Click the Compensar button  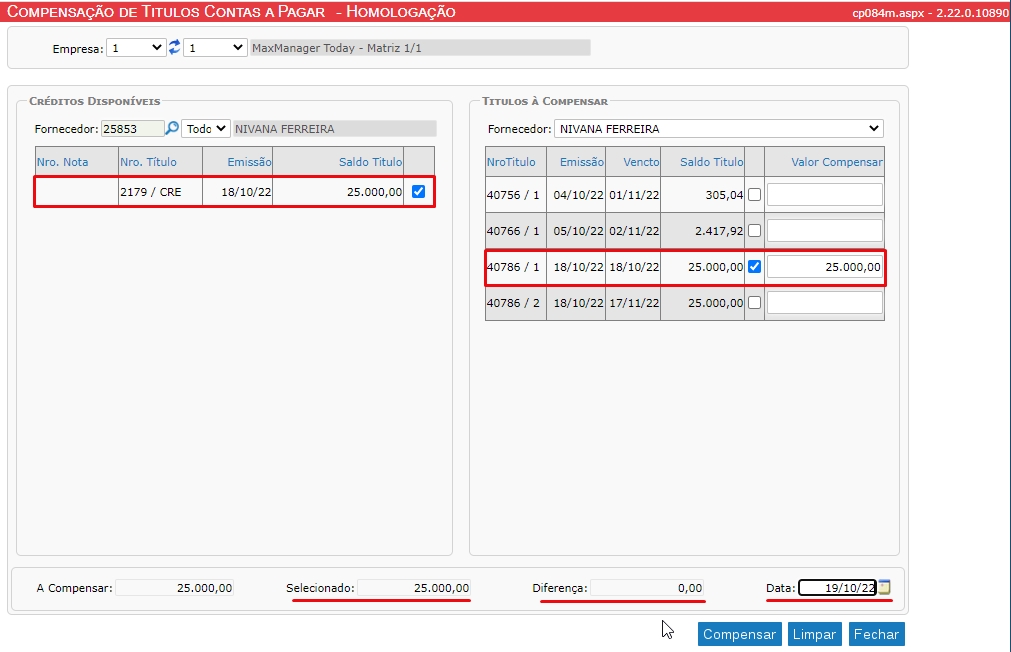click(x=740, y=634)
